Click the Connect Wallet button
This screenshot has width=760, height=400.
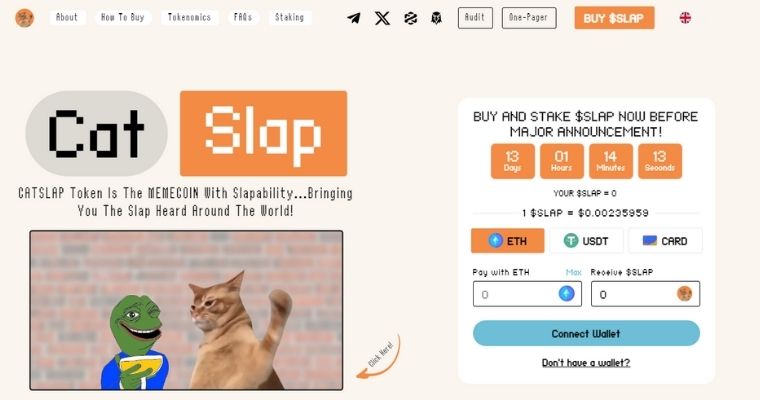pos(586,333)
